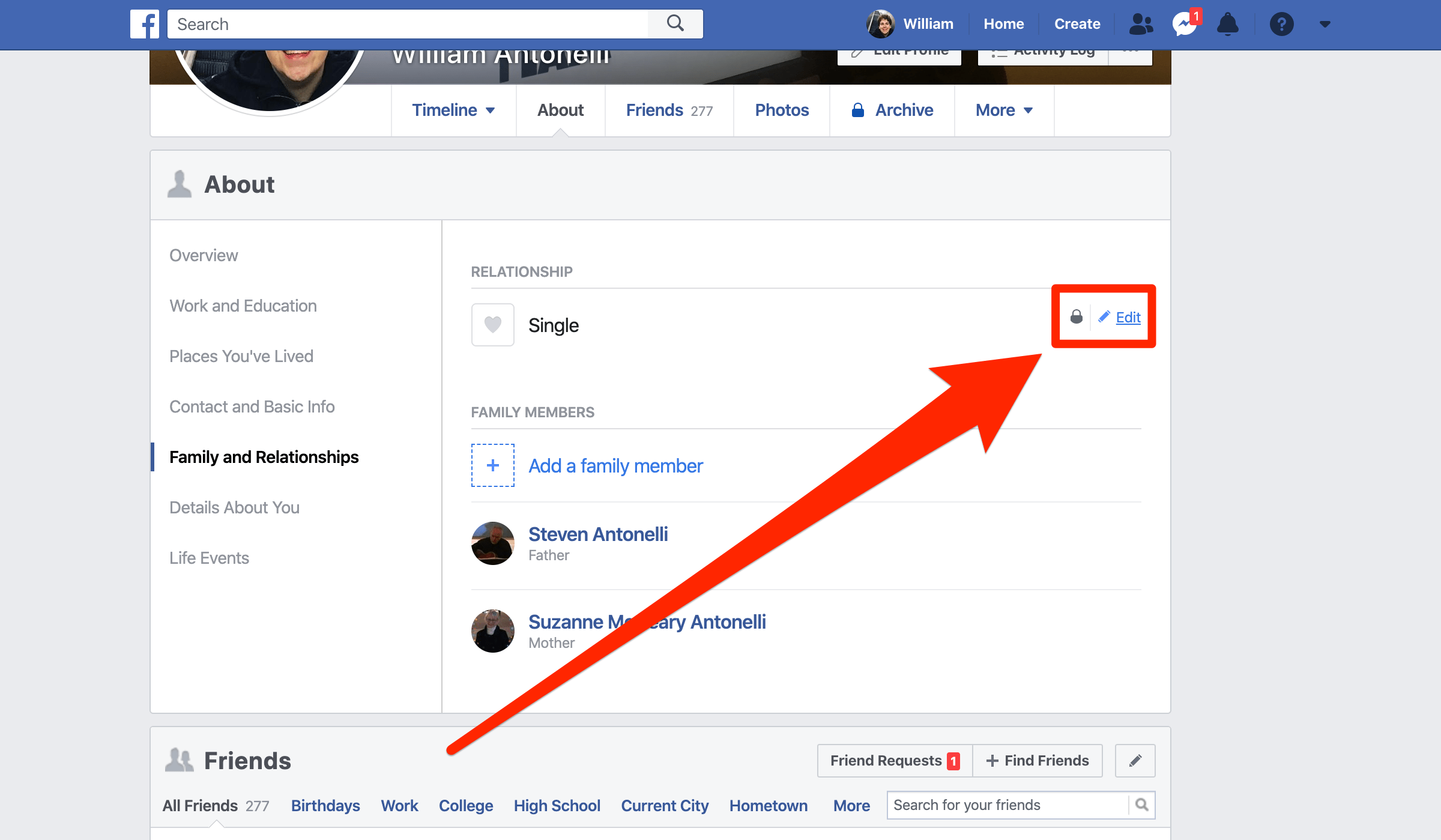Switch to the Photos tab
Viewport: 1441px width, 840px height.
click(x=782, y=110)
